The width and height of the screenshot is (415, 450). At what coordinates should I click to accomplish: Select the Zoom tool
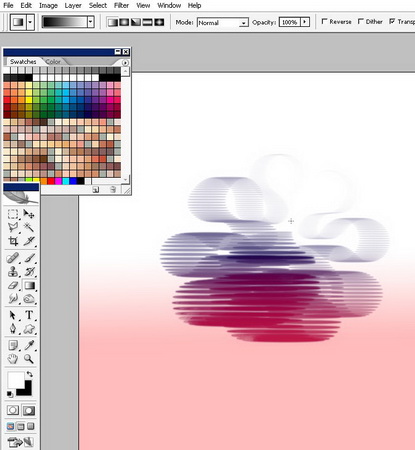coord(29,359)
